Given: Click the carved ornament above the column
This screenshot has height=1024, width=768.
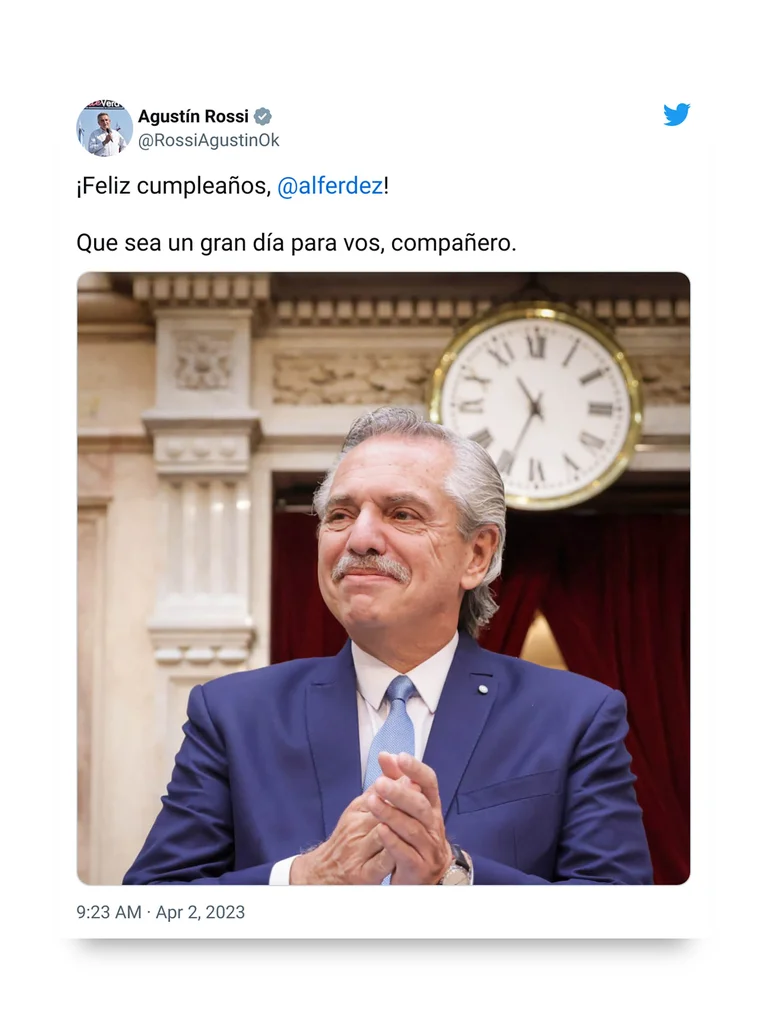Looking at the screenshot, I should tap(203, 361).
